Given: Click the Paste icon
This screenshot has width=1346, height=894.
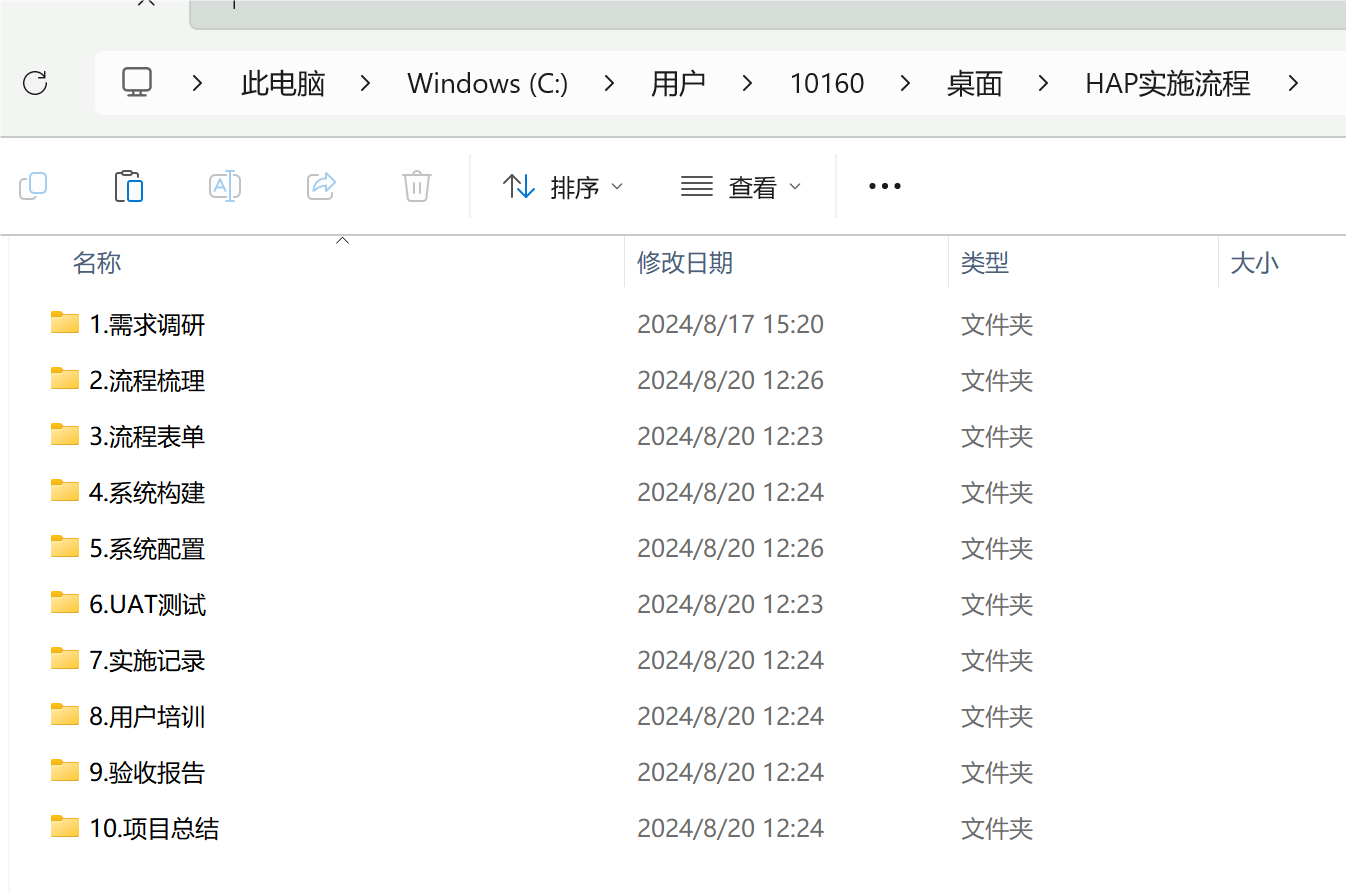Looking at the screenshot, I should click(129, 186).
